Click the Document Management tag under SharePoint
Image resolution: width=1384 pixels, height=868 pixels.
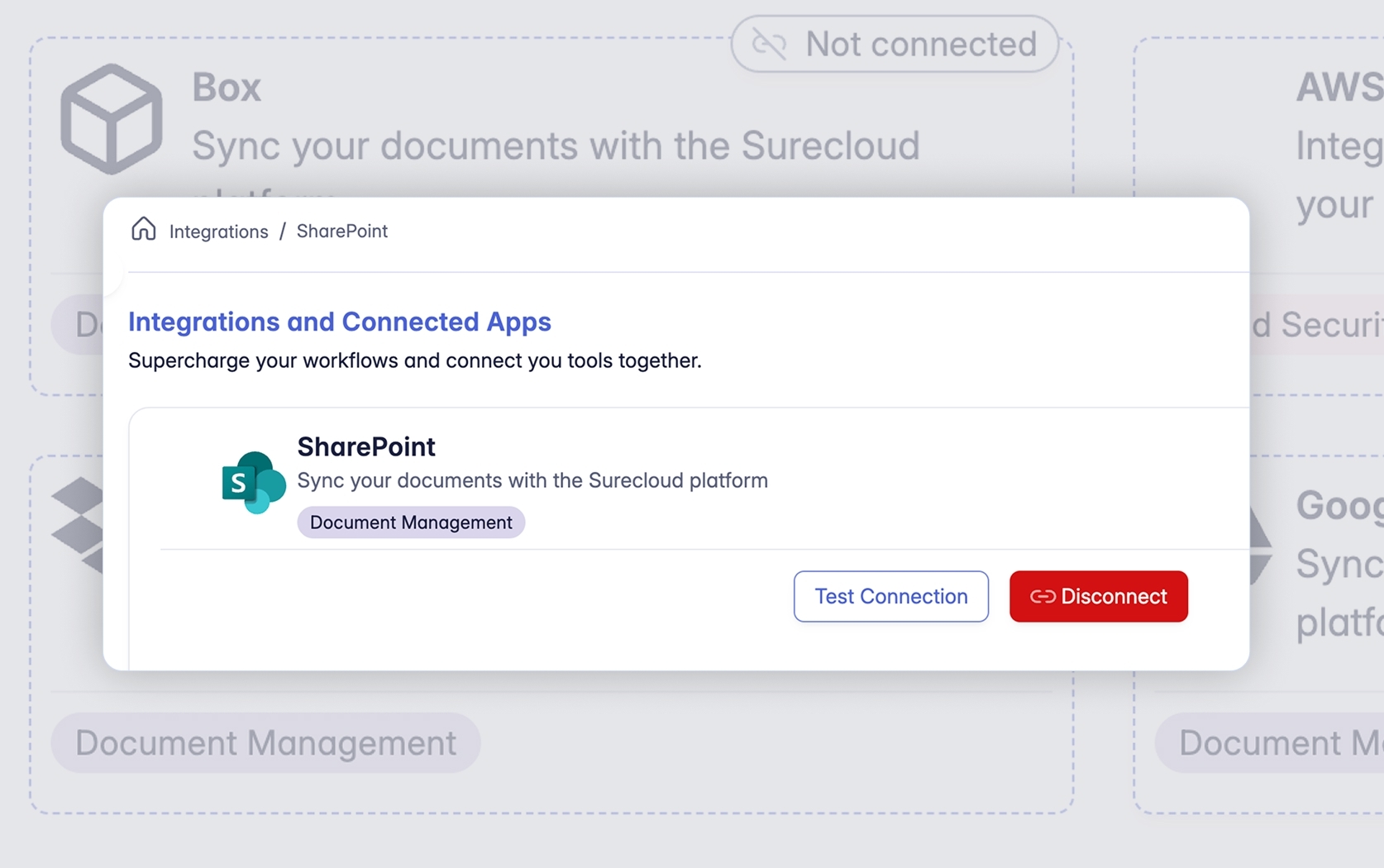(x=411, y=522)
